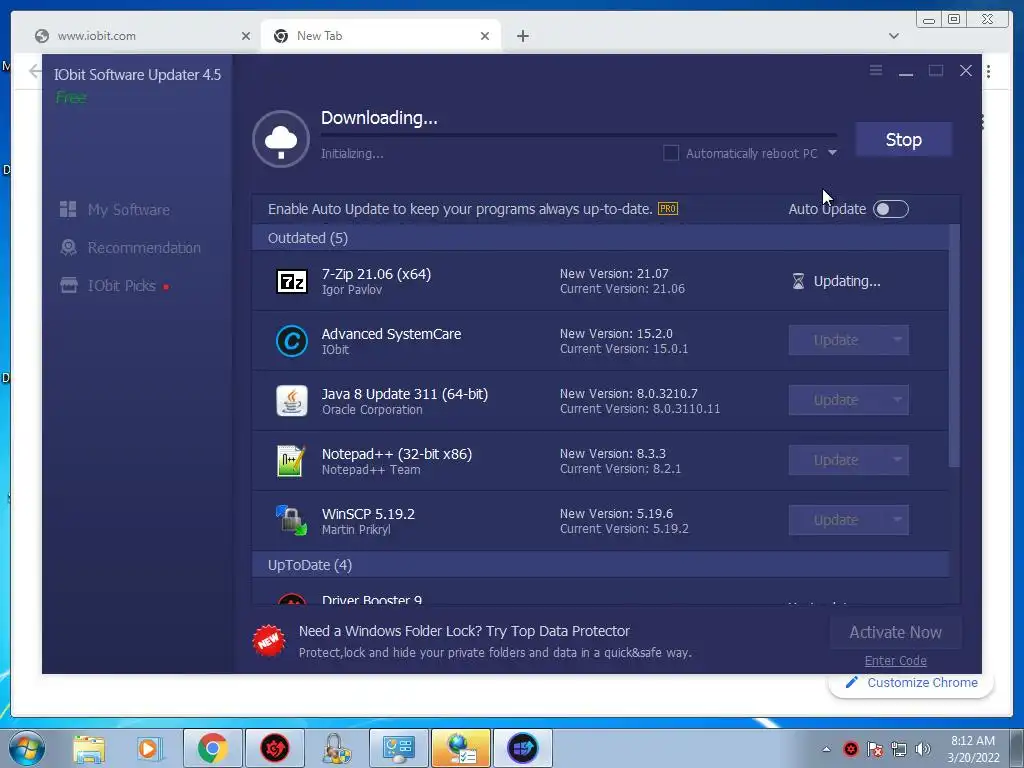The width and height of the screenshot is (1024, 768).
Task: Open a new Chrome tab
Action: tap(522, 36)
